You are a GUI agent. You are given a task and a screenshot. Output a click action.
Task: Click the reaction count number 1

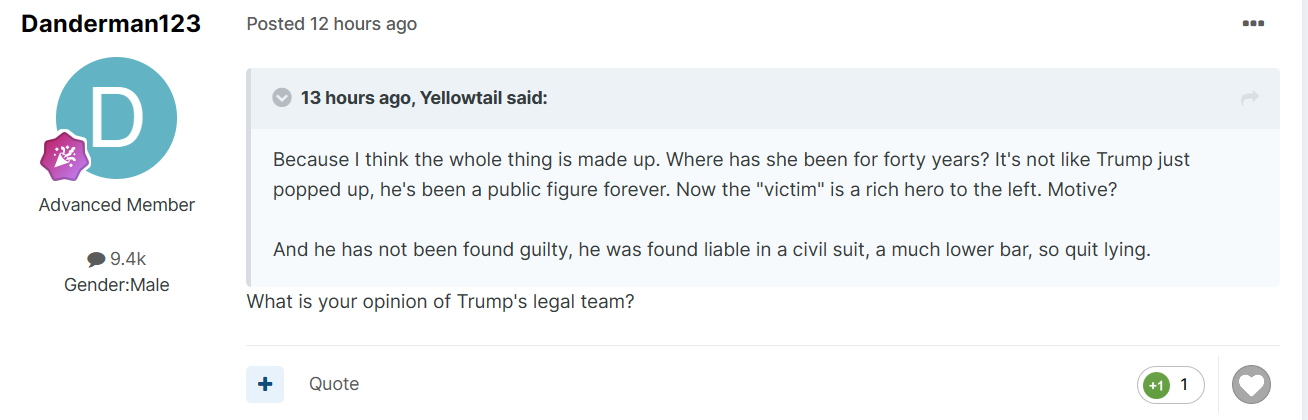(x=1184, y=385)
